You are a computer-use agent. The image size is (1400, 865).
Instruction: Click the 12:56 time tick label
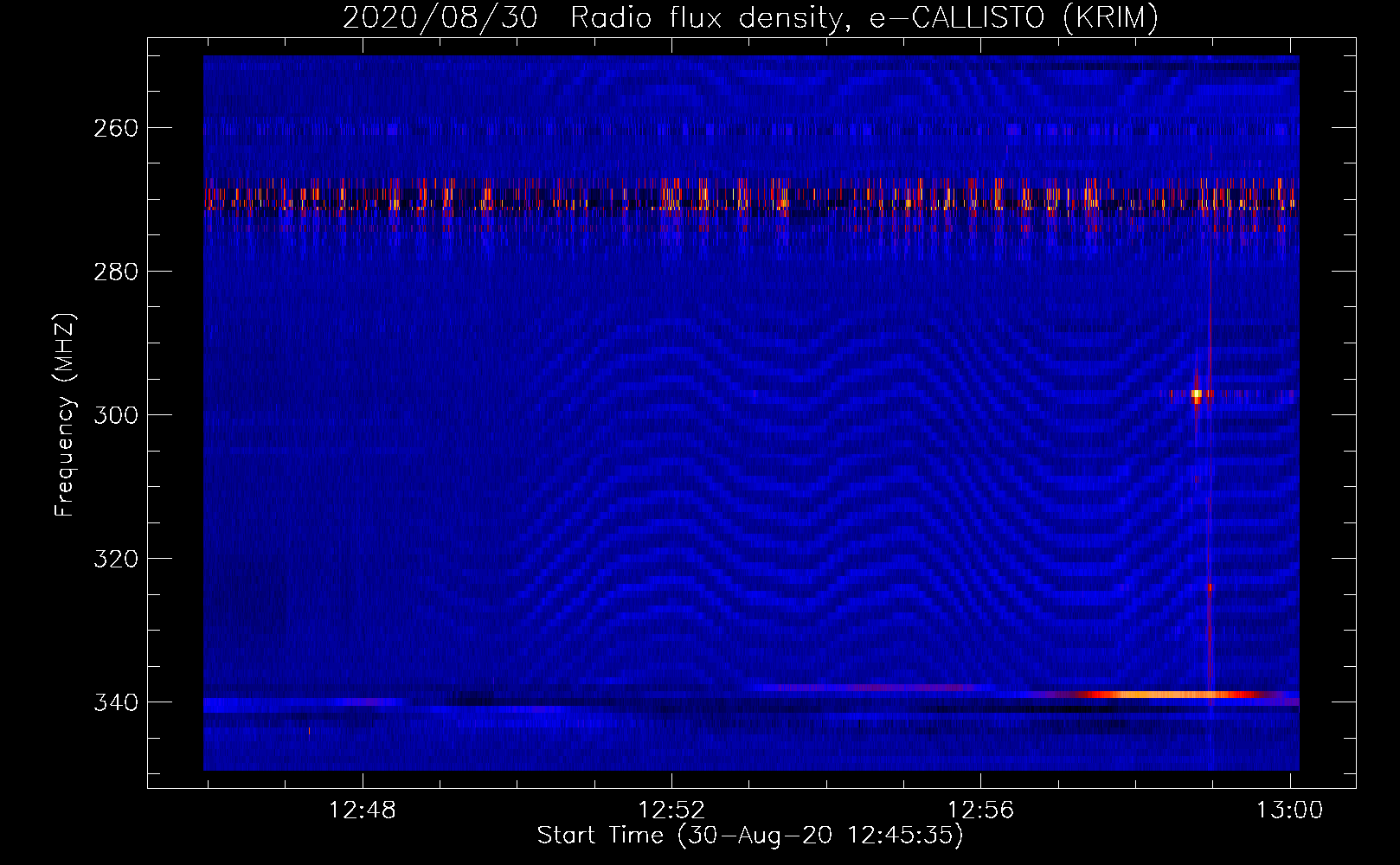(980, 811)
